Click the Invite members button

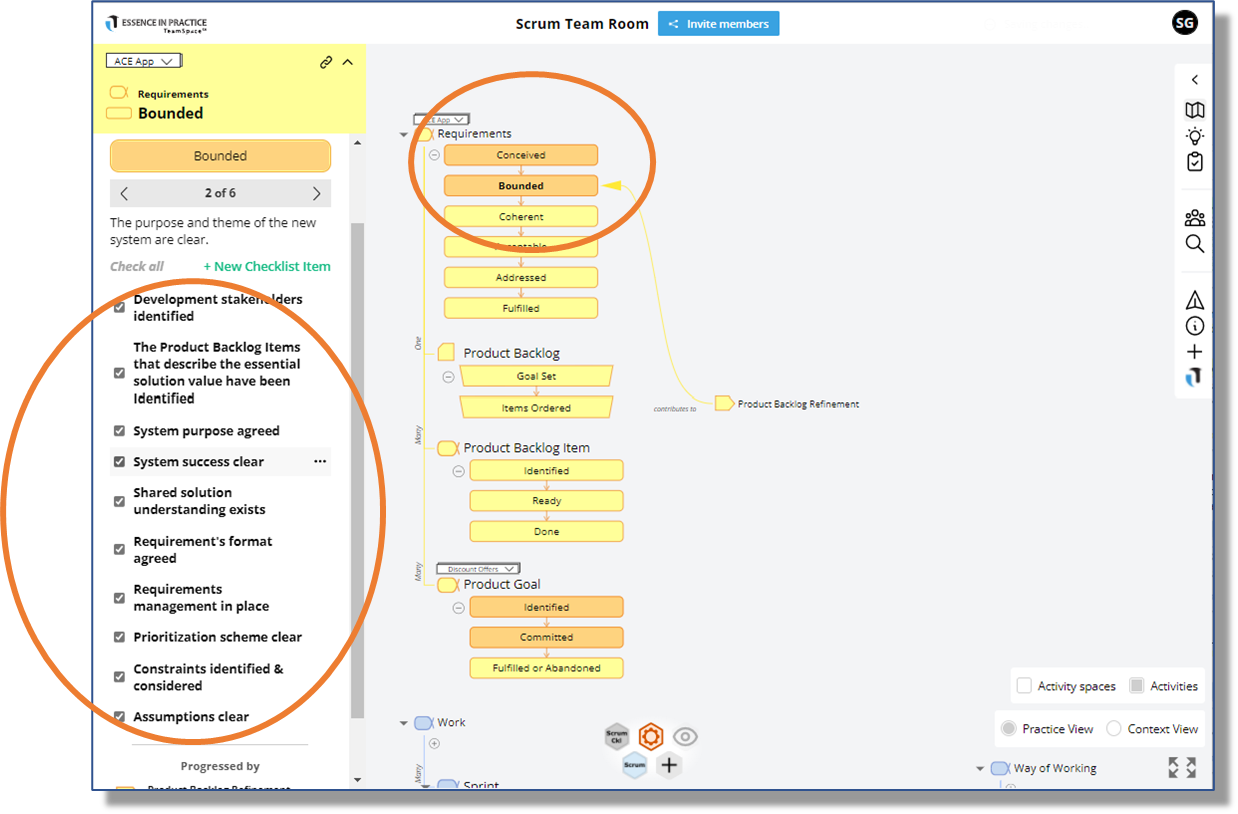718,24
